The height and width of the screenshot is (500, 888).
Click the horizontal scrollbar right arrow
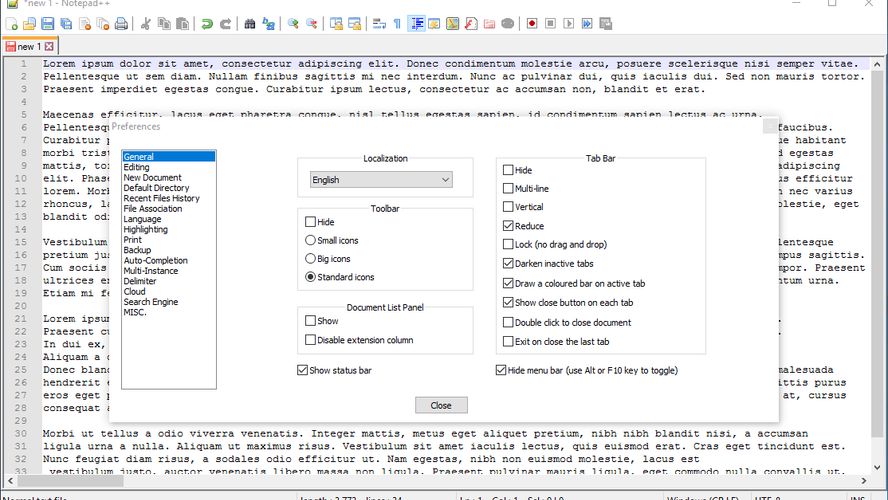tap(864, 481)
